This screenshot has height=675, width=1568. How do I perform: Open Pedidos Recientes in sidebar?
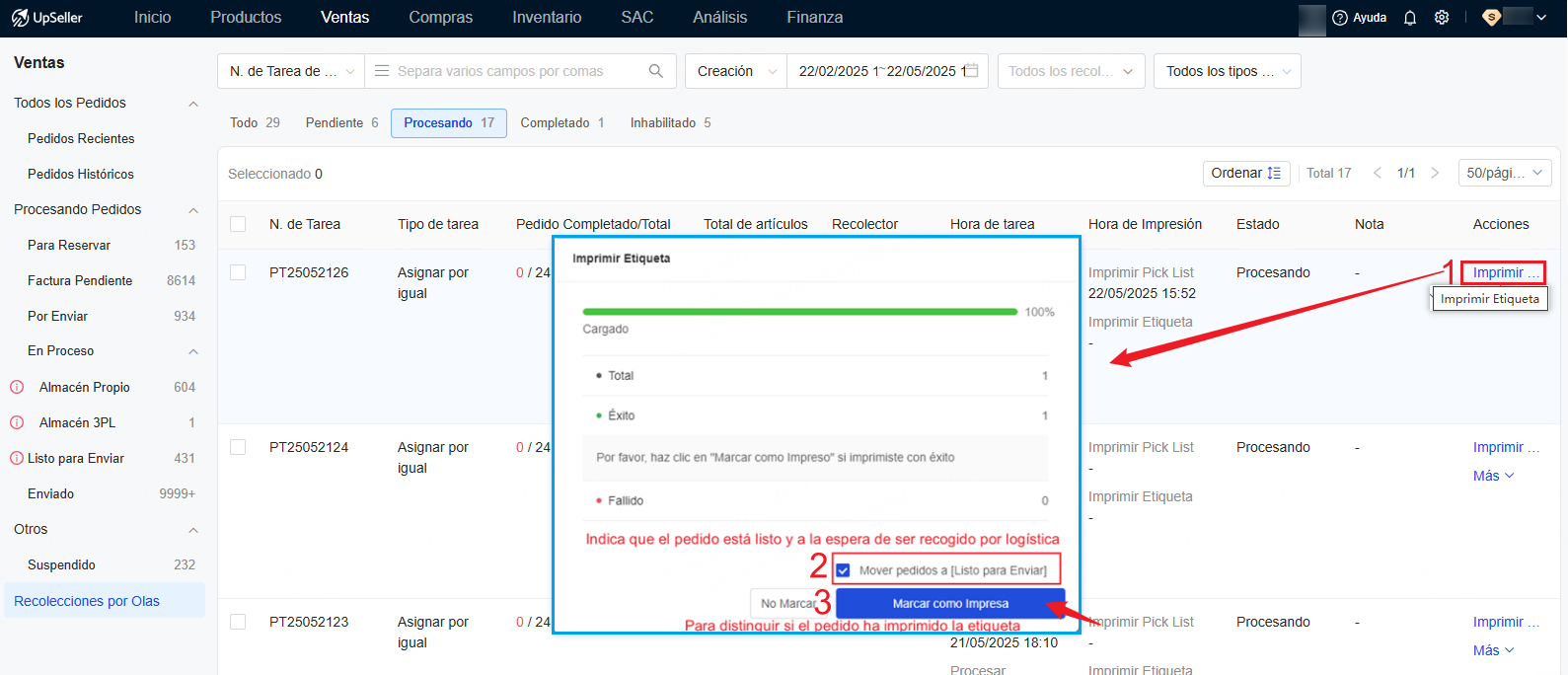click(81, 138)
